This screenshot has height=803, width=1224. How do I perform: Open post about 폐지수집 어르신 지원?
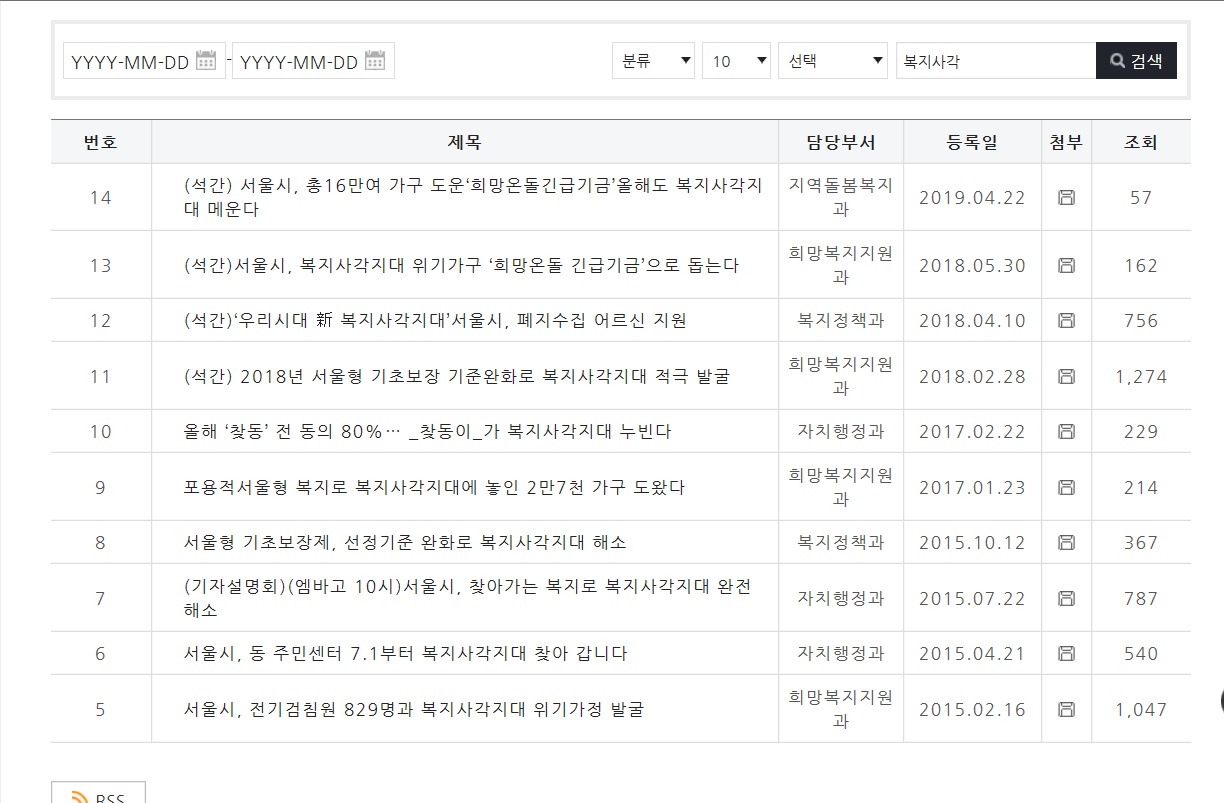(435, 321)
